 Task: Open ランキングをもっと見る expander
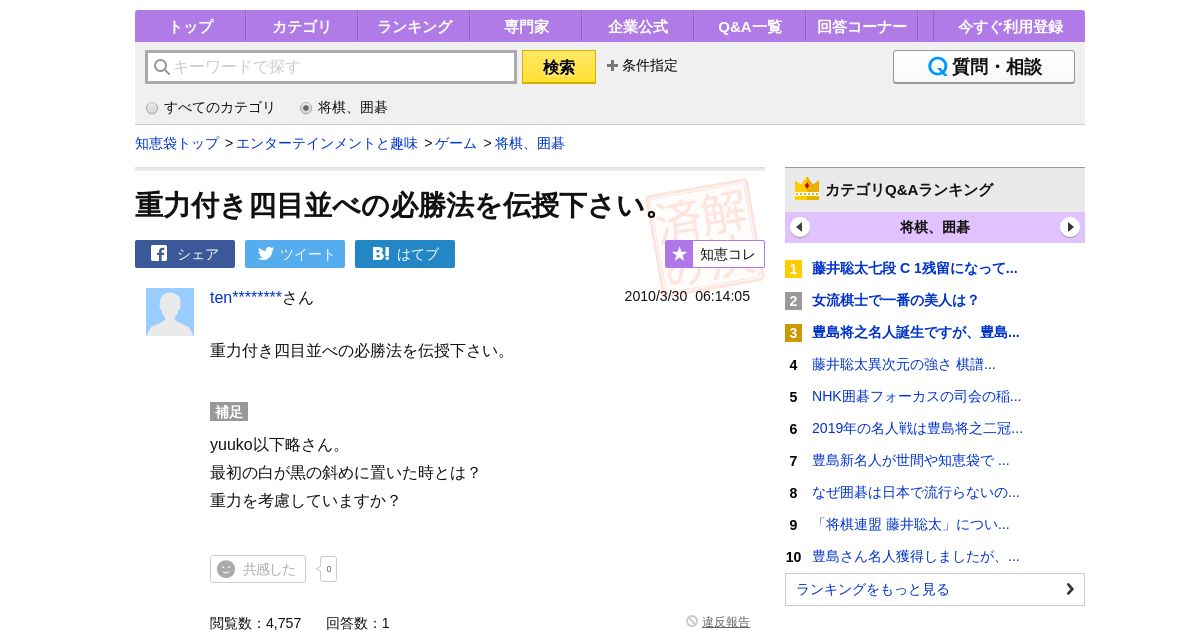click(x=935, y=589)
